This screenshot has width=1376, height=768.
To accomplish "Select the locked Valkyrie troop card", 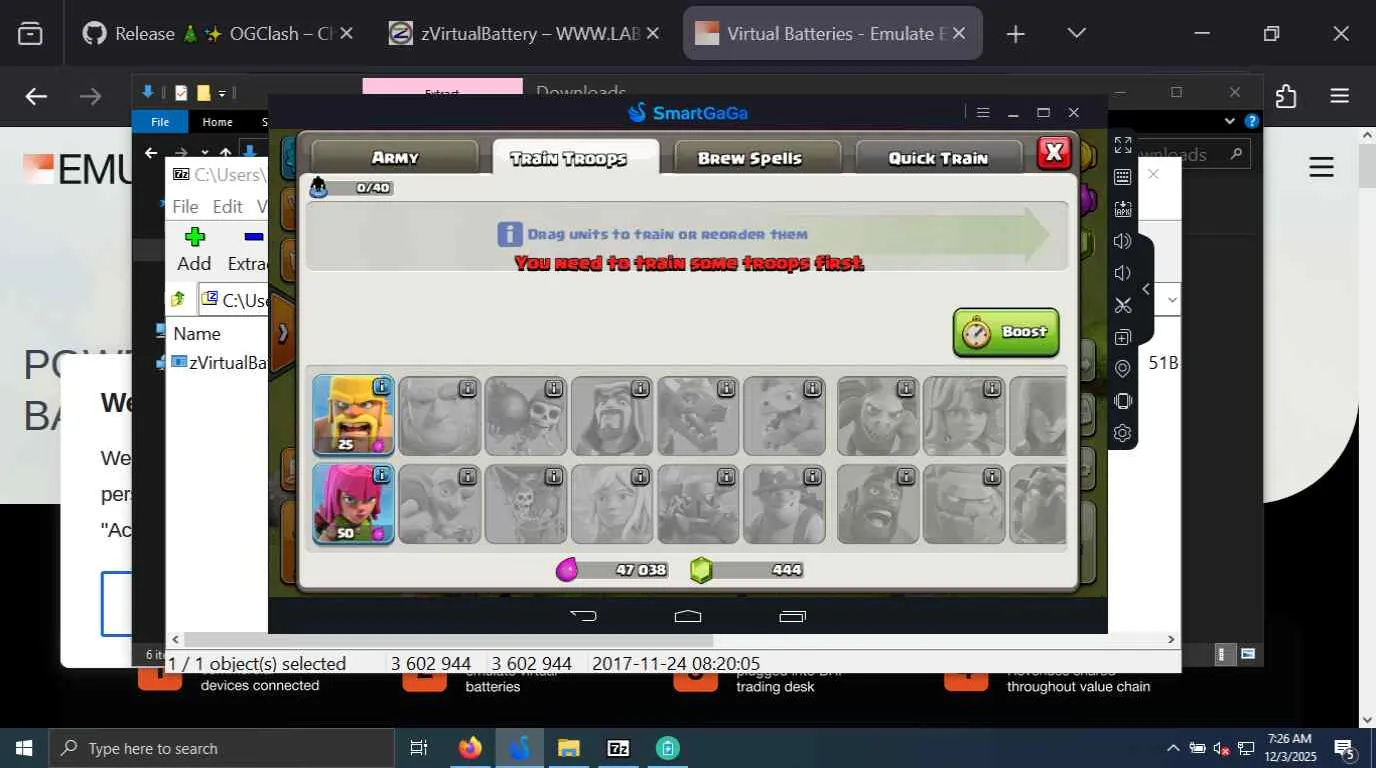I will pyautogui.click(x=964, y=415).
